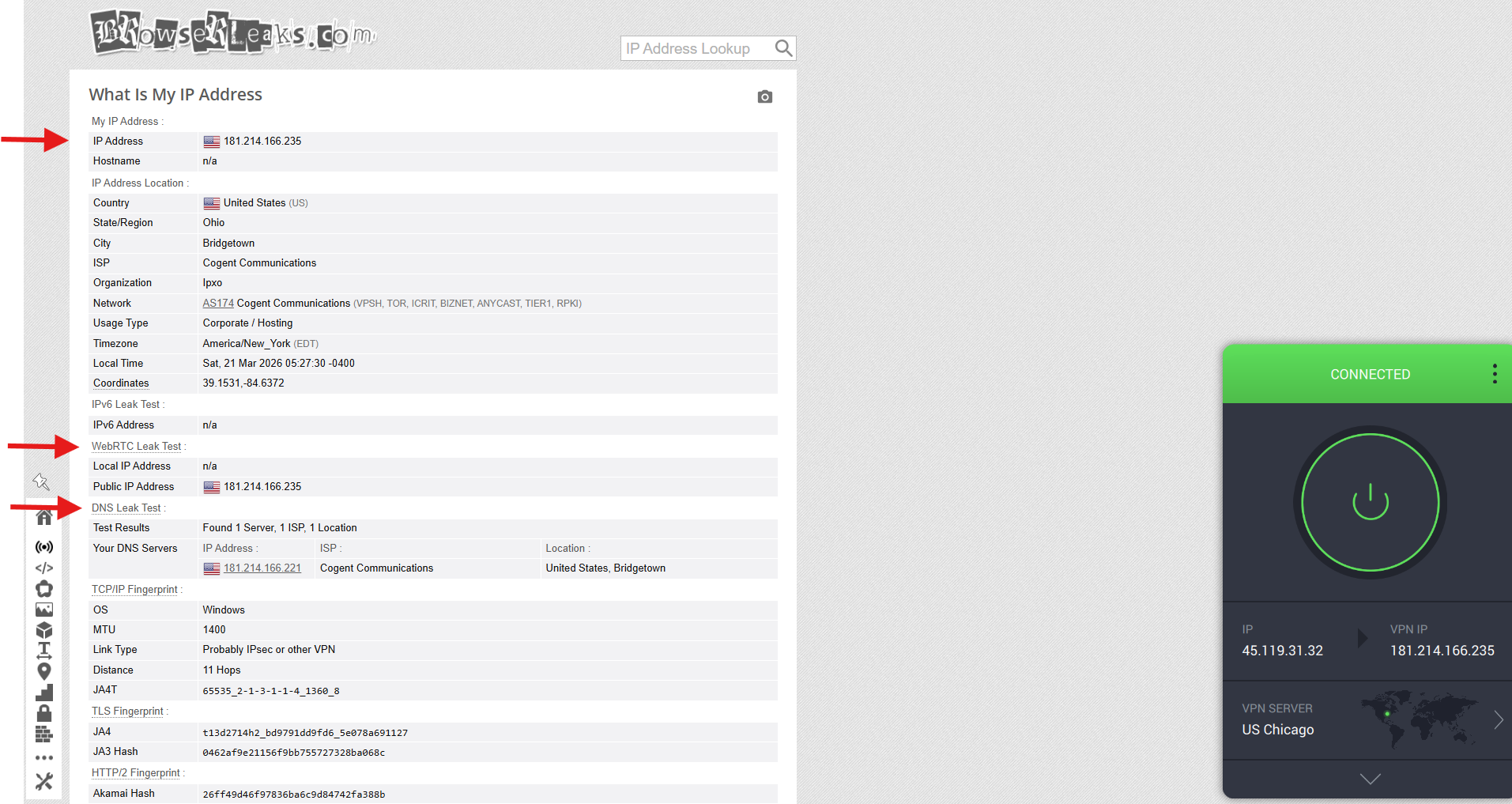
Task: Click the Public IP Address value under WebRTC
Action: click(262, 487)
